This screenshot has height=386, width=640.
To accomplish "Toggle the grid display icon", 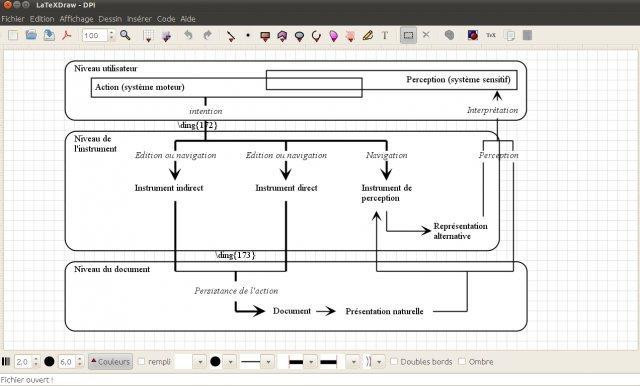I will pyautogui.click(x=149, y=36).
